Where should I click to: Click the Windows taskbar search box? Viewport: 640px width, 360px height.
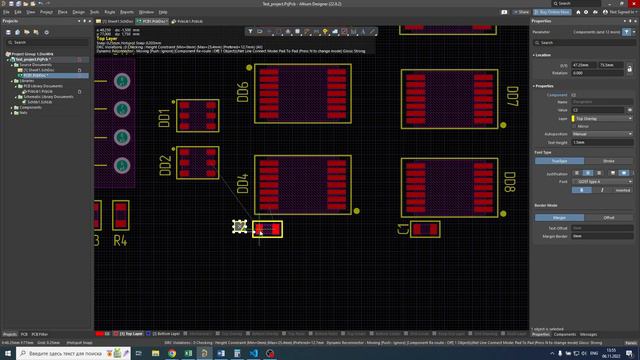[x=73, y=353]
